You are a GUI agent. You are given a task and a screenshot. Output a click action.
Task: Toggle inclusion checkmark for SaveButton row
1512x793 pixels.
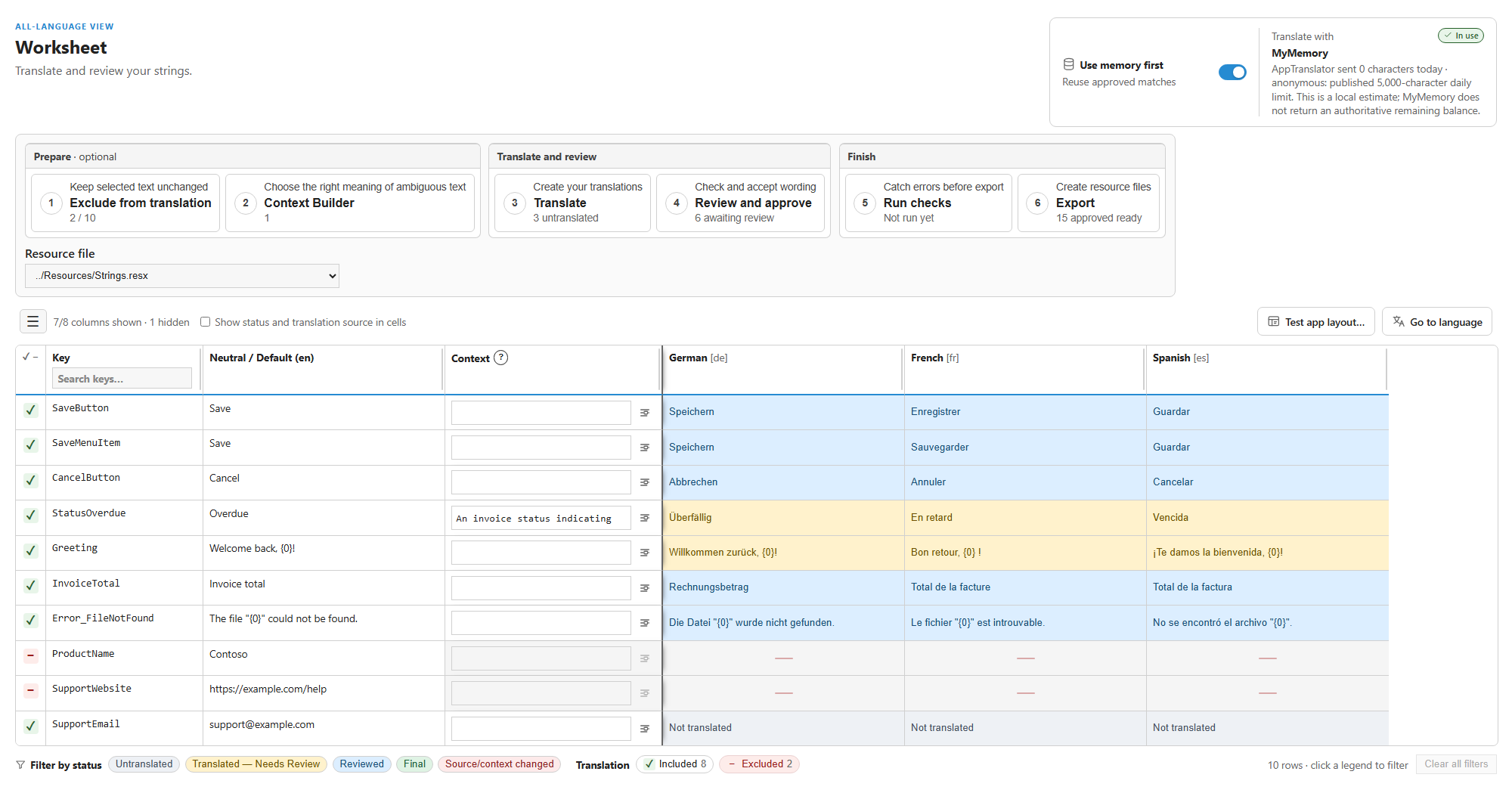point(30,410)
